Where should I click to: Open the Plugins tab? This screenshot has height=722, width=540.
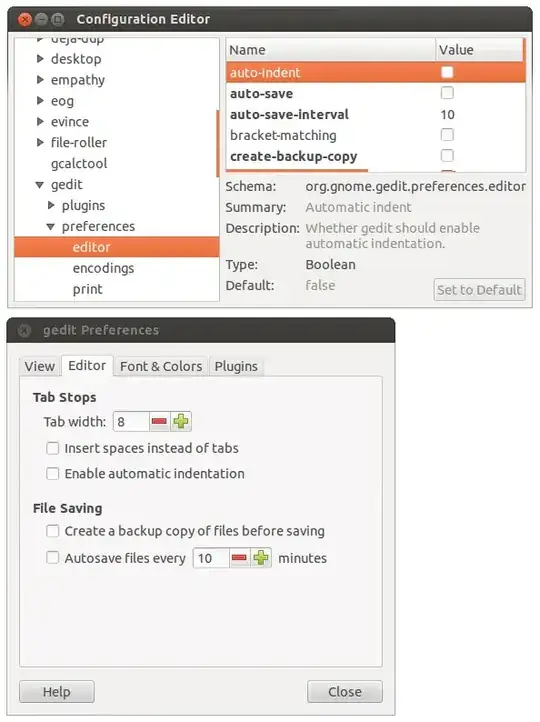click(x=236, y=367)
